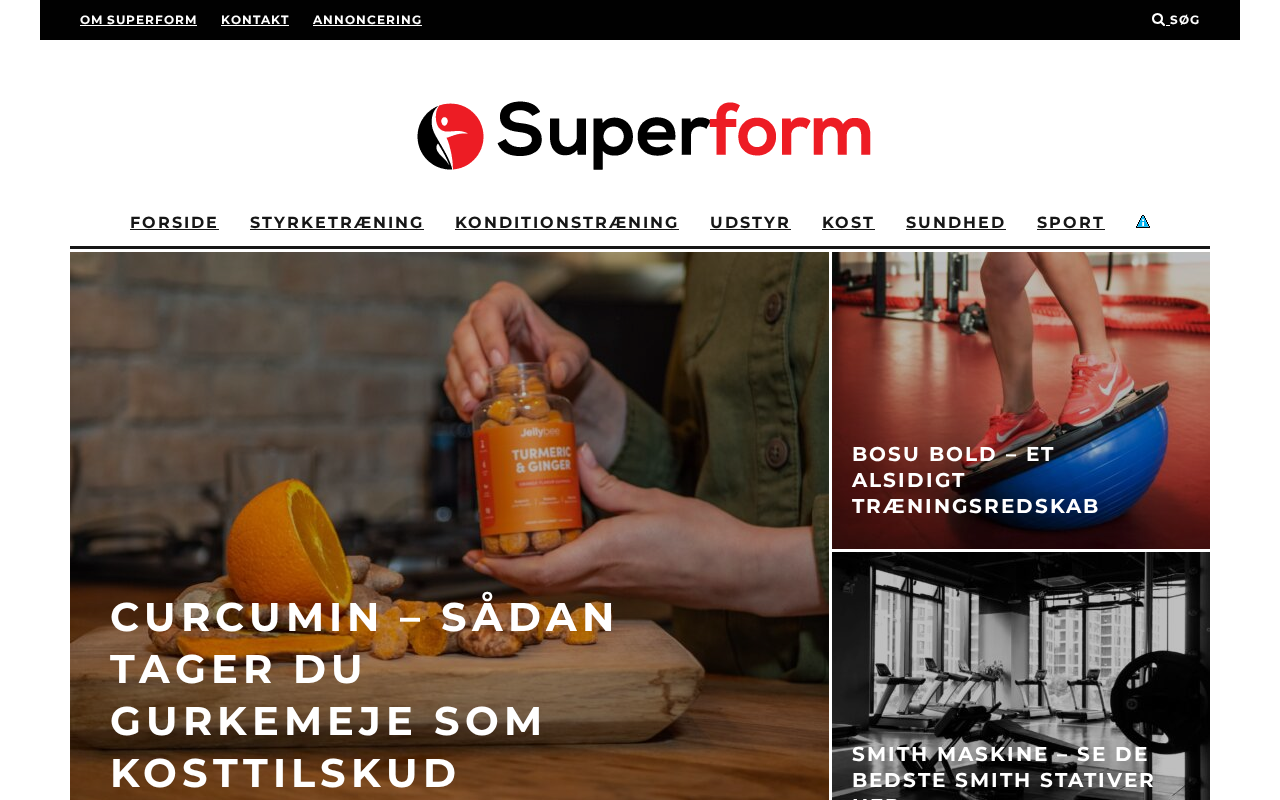This screenshot has height=800, width=1280.
Task: Open the Om Superform page
Action: click(x=138, y=20)
